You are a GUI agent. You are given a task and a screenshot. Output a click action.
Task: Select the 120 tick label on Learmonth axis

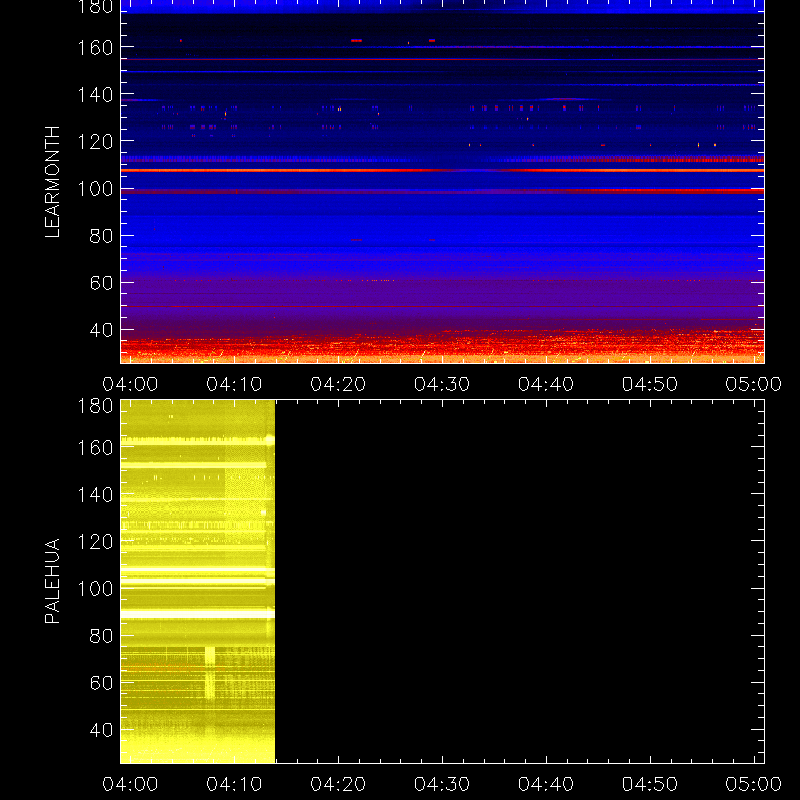pyautogui.click(x=95, y=142)
